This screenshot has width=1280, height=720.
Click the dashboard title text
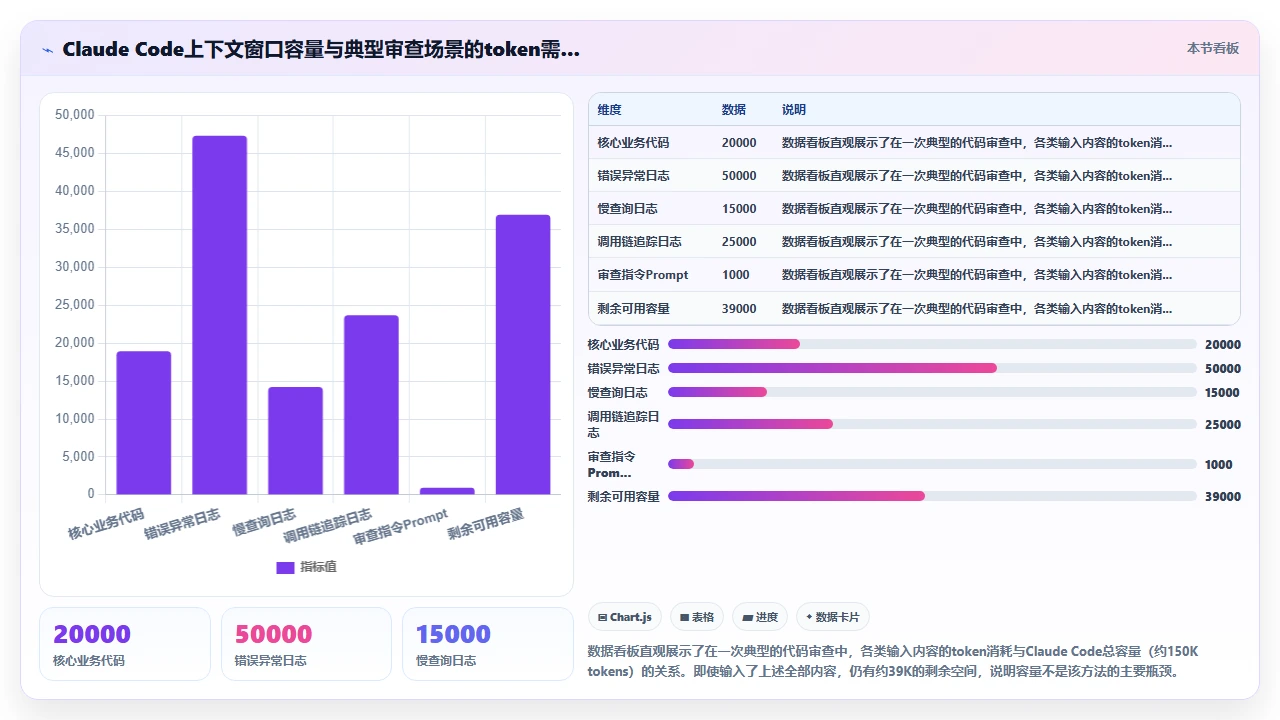click(321, 50)
